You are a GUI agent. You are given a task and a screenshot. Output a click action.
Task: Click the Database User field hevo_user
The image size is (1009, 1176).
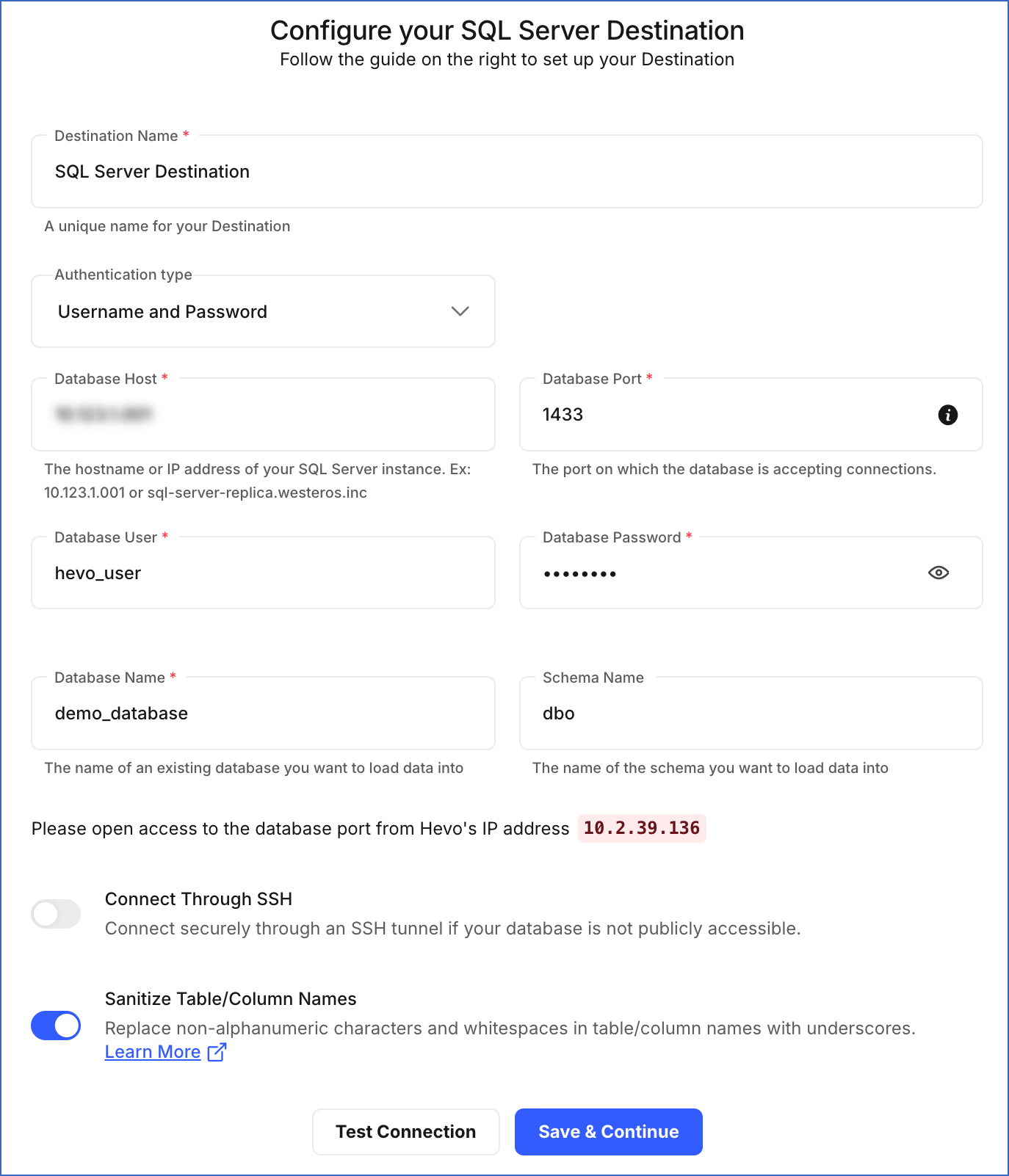tap(263, 573)
